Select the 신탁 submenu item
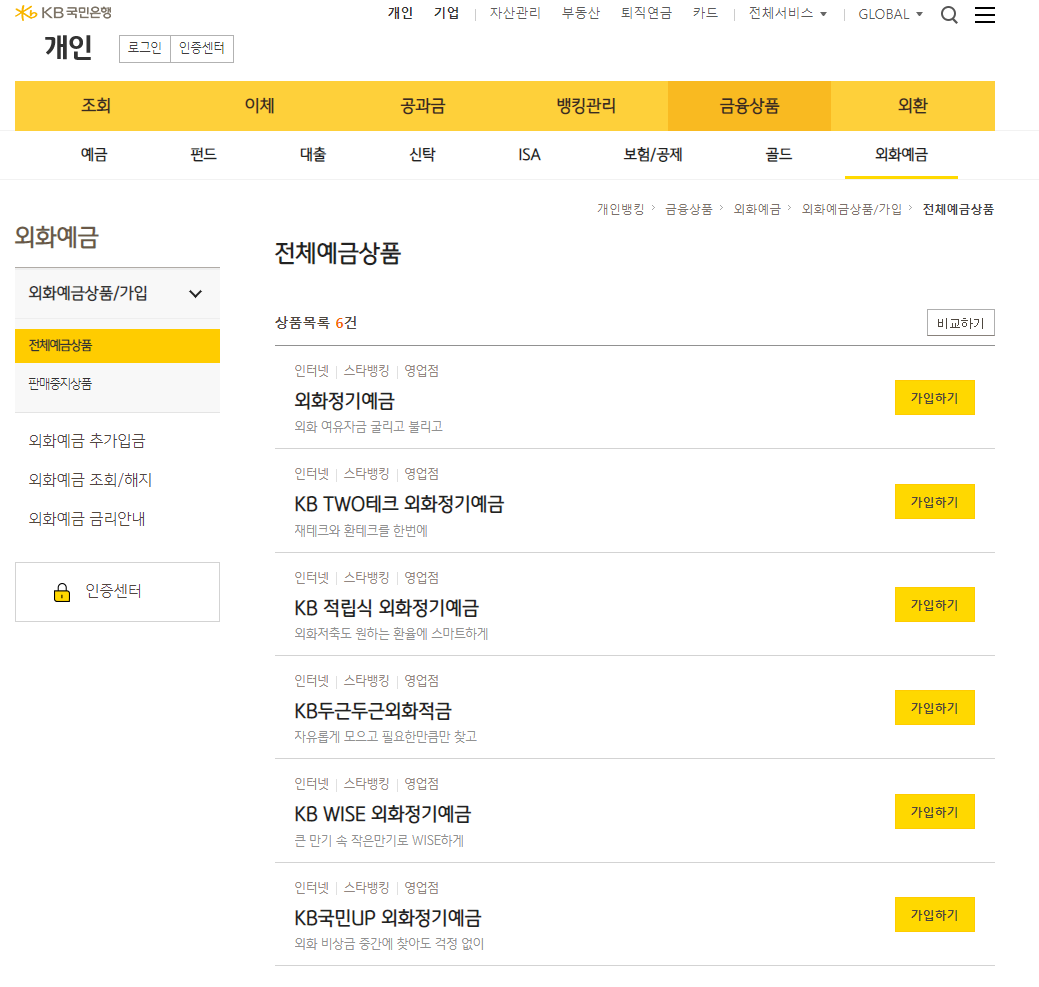The width and height of the screenshot is (1039, 987). click(422, 155)
